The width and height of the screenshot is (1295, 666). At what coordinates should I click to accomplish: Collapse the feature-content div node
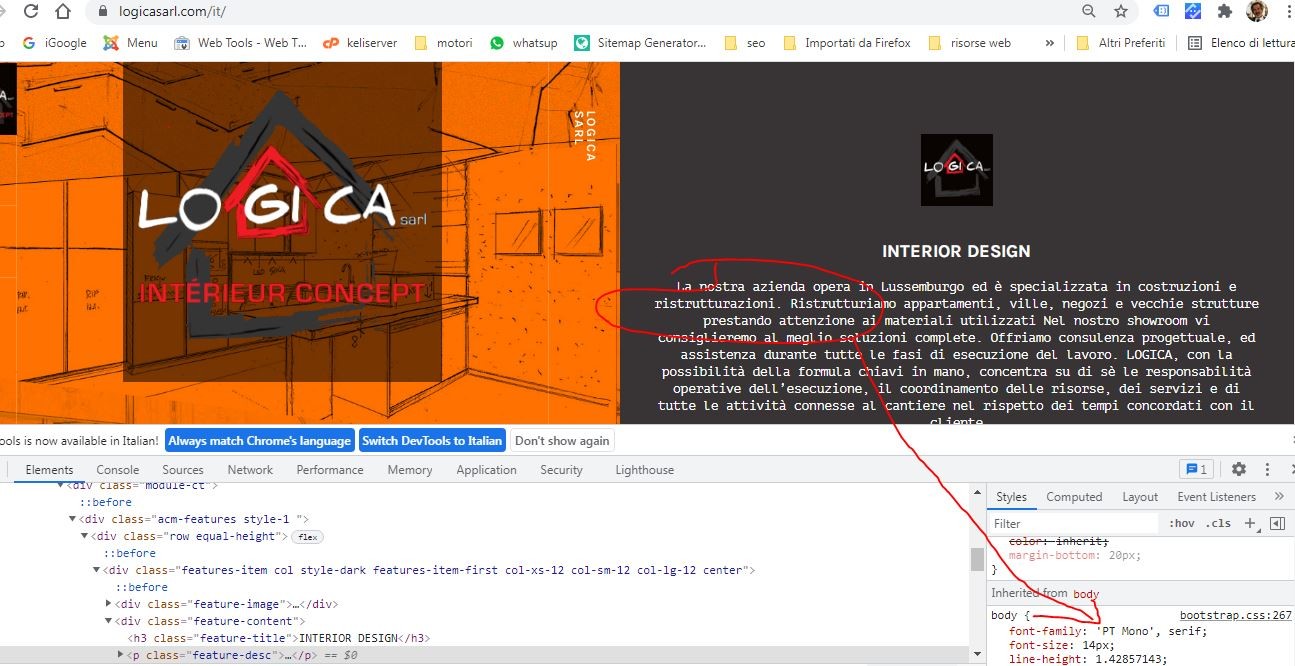(109, 621)
